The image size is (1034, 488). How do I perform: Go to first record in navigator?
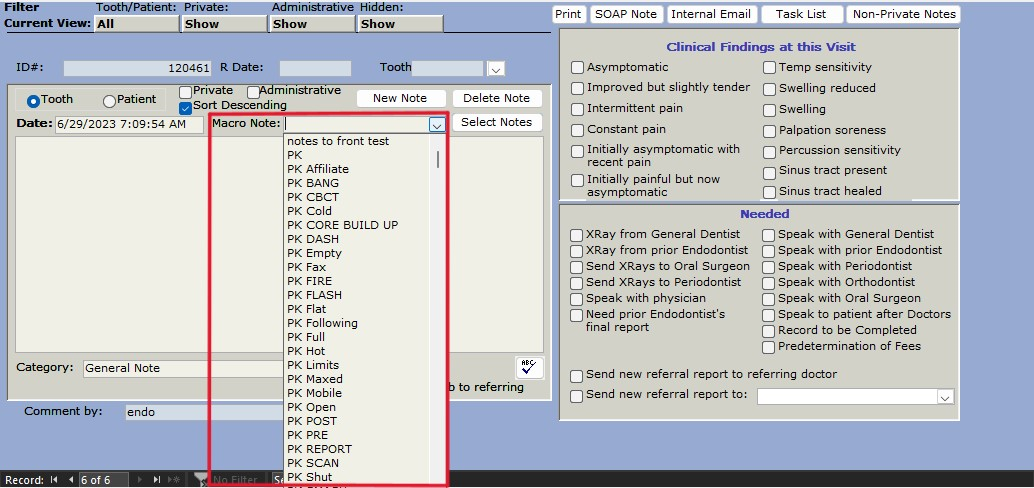(54, 480)
